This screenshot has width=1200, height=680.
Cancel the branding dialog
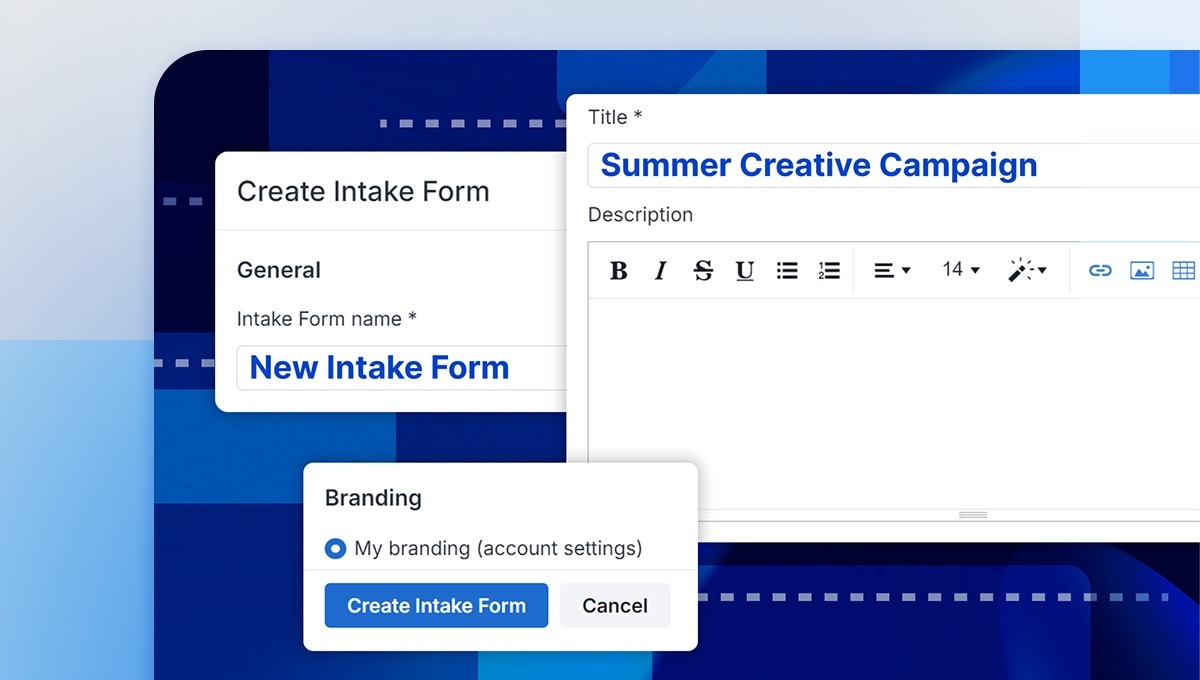[x=614, y=605]
